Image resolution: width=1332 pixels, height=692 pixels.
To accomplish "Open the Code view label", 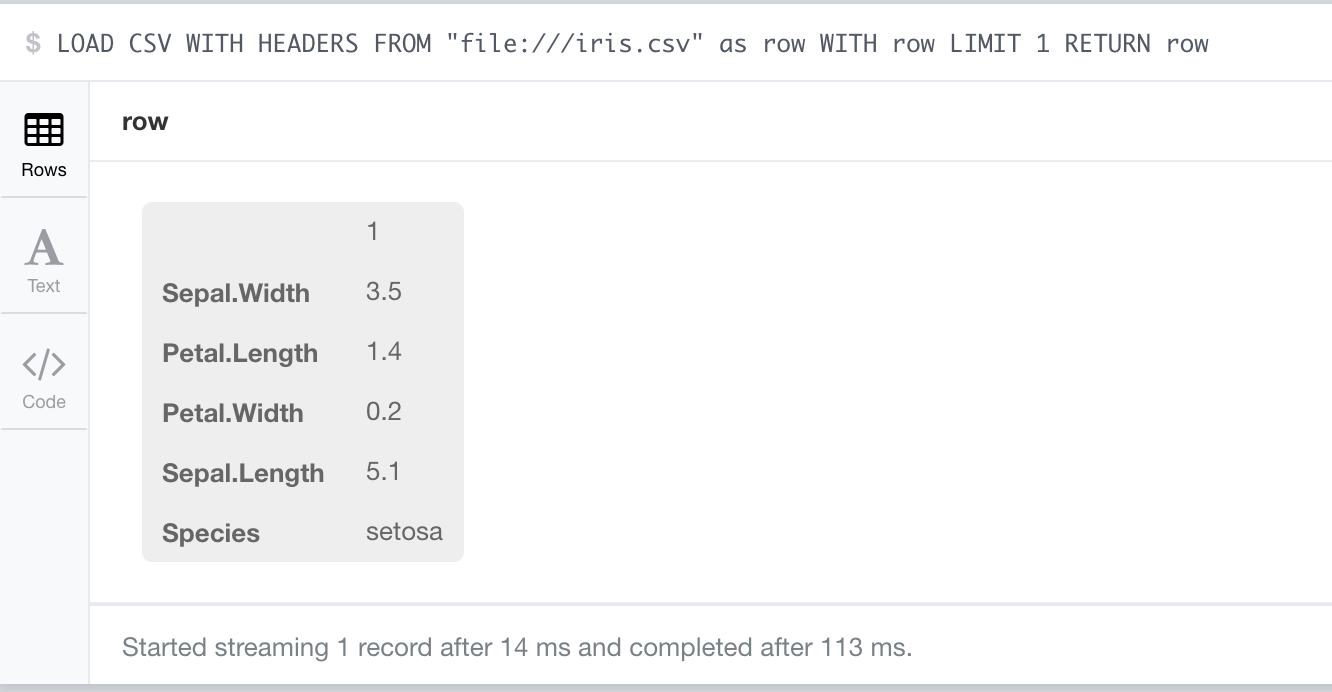I will pyautogui.click(x=44, y=402).
